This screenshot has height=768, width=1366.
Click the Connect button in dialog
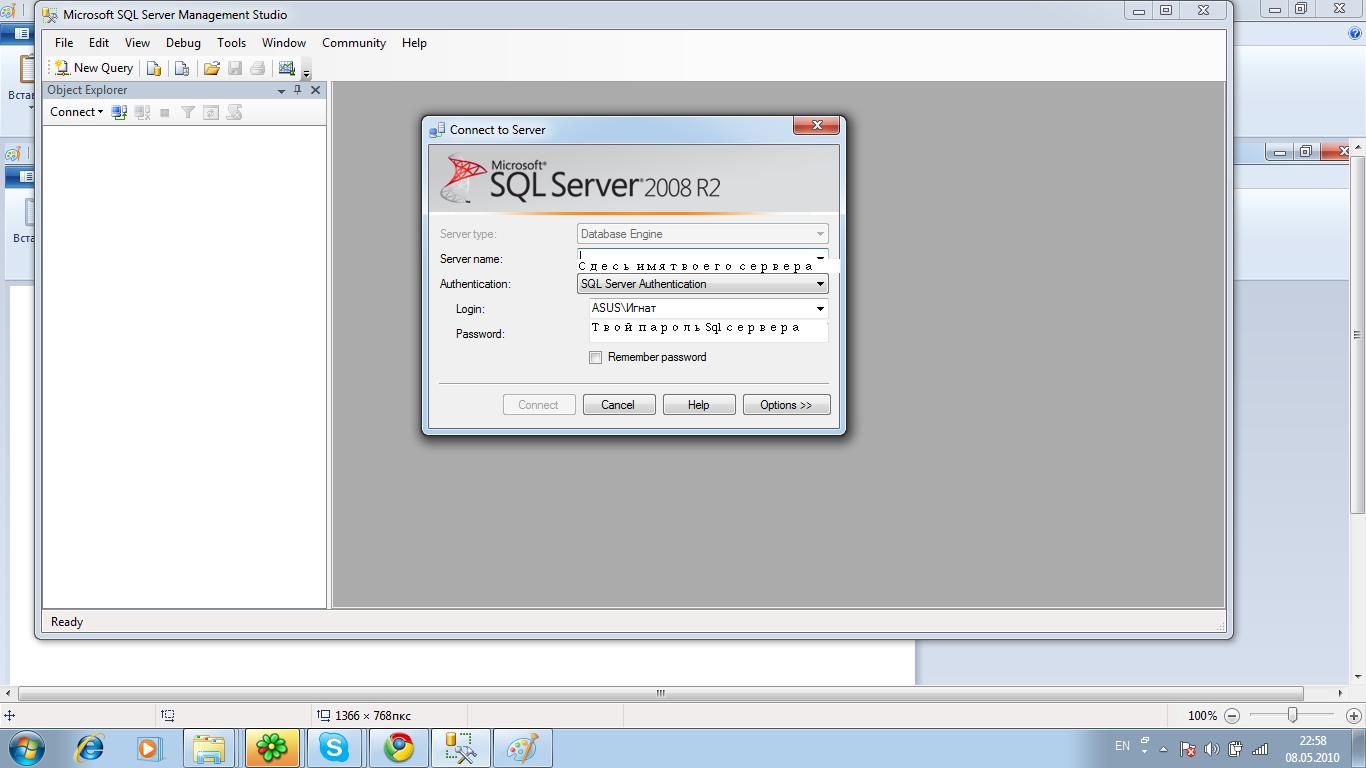(538, 405)
